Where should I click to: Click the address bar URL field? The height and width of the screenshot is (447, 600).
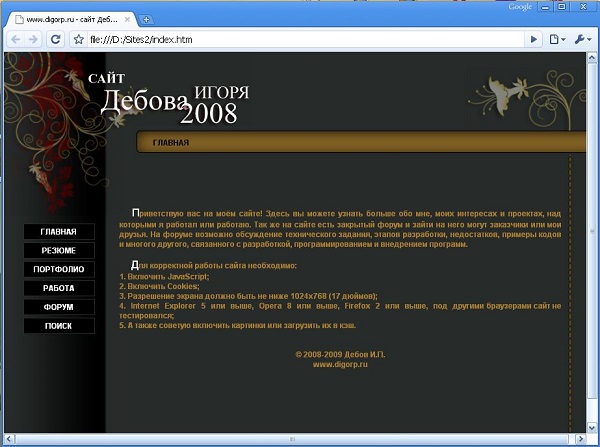300,39
